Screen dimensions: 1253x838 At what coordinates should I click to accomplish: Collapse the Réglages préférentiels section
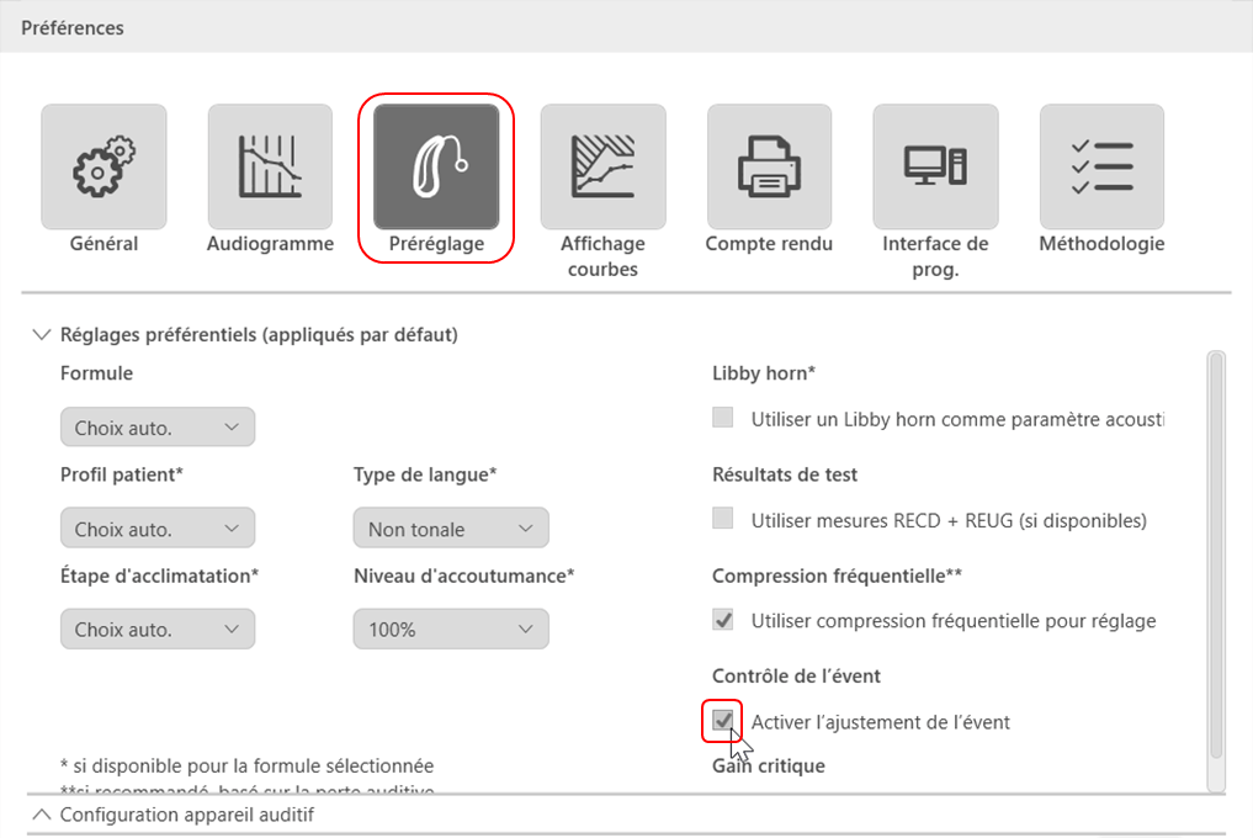click(x=41, y=334)
